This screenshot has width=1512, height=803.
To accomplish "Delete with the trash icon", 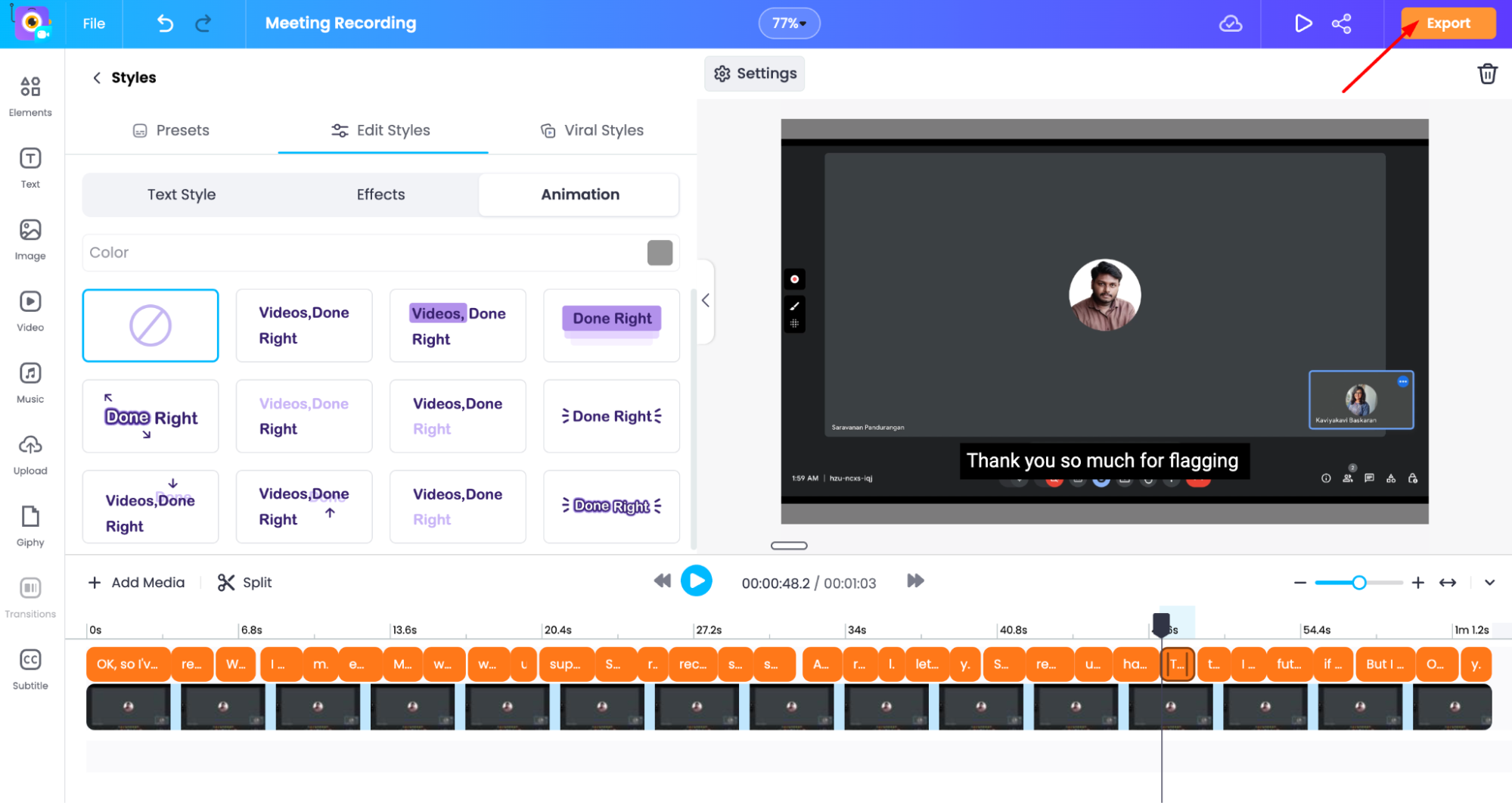I will point(1487,73).
